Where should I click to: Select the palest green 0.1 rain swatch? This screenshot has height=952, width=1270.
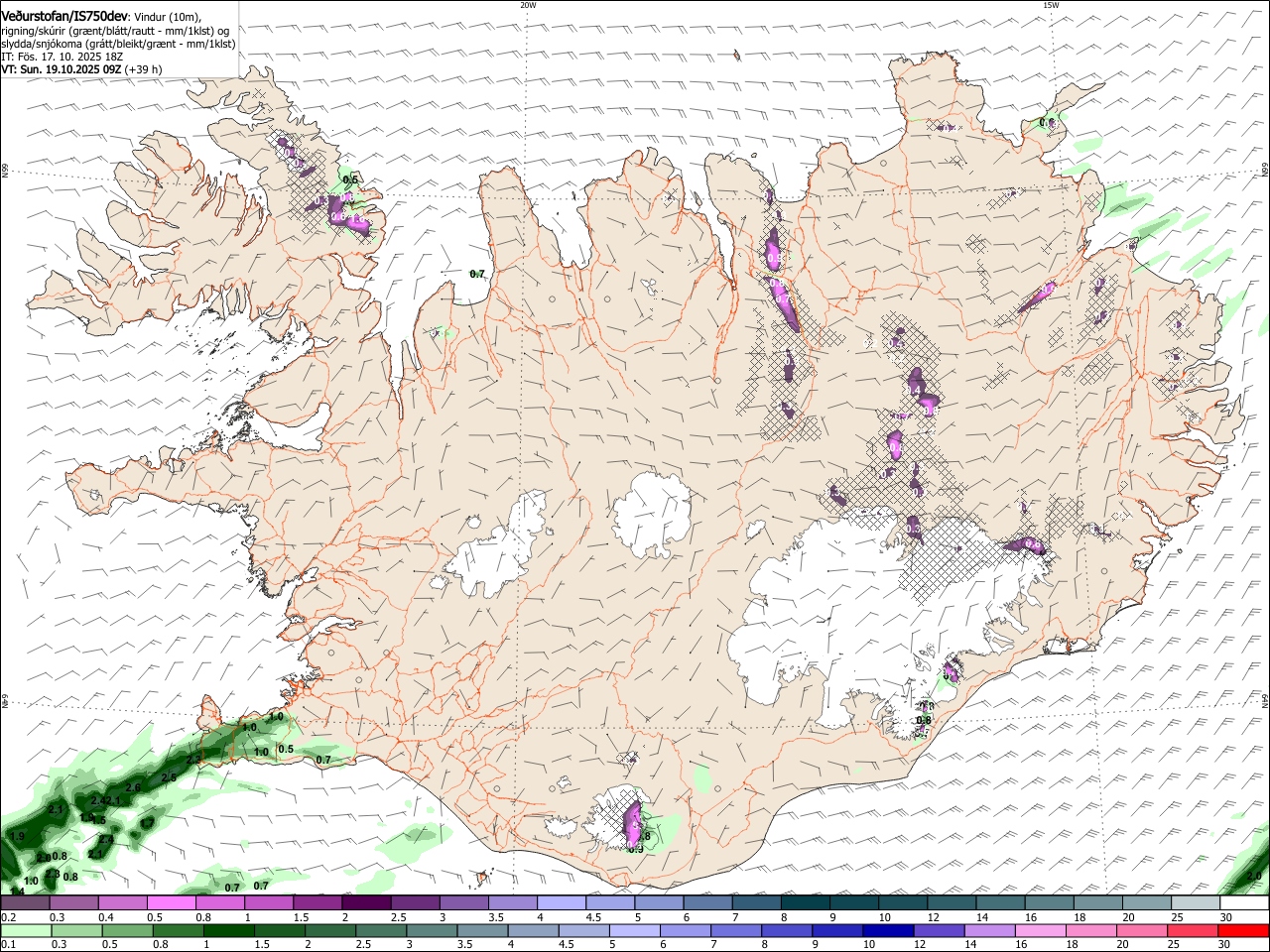click(26, 930)
